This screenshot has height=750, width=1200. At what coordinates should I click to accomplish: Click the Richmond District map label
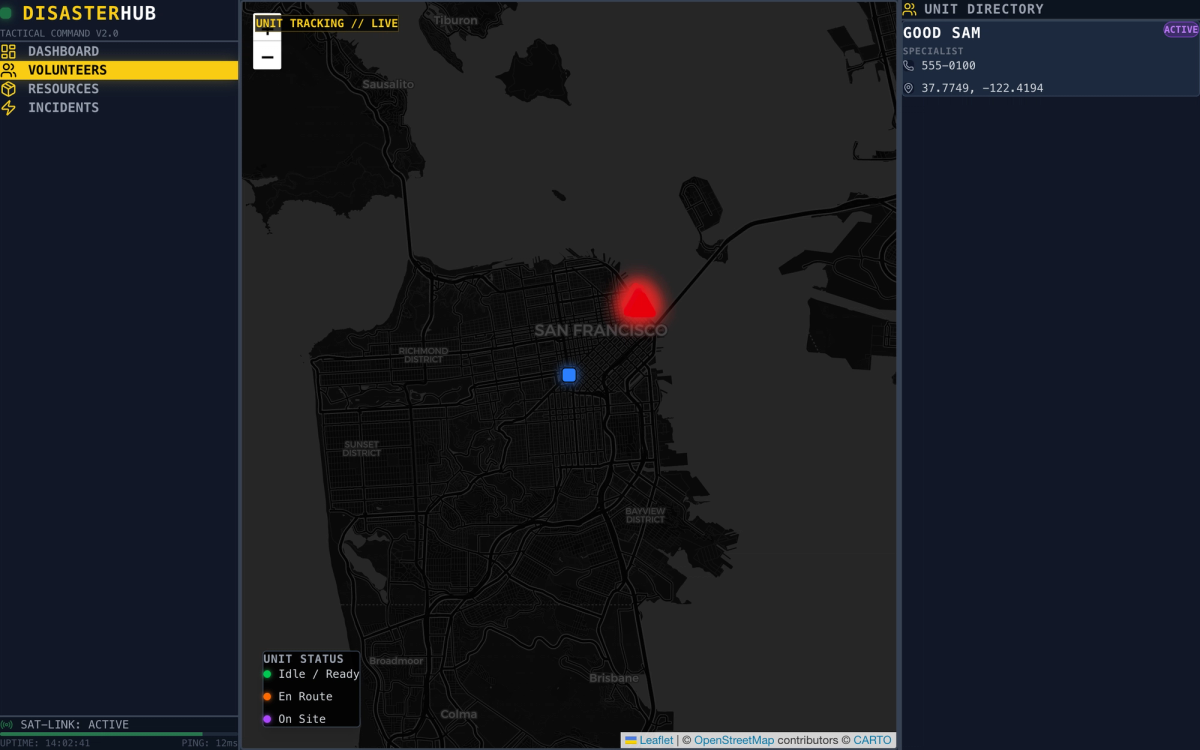coord(423,355)
